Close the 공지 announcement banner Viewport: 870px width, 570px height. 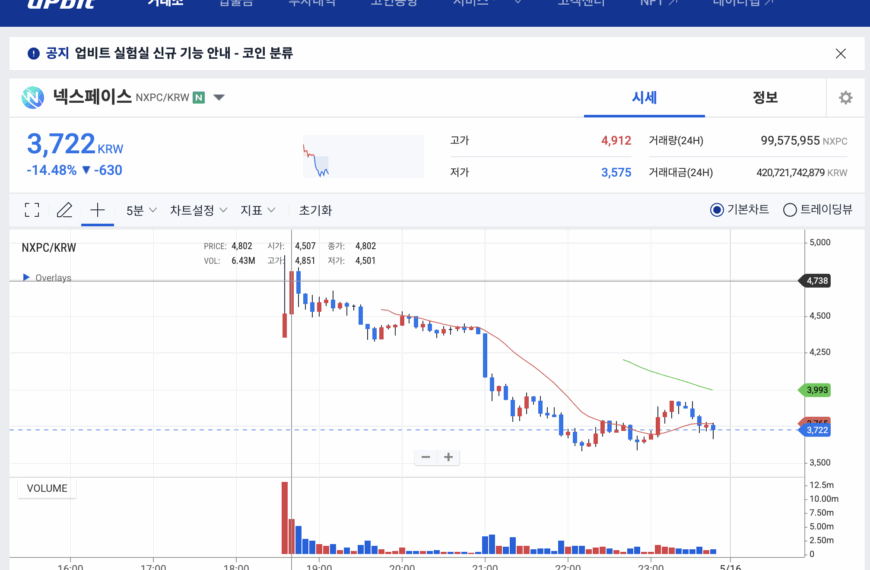(841, 53)
